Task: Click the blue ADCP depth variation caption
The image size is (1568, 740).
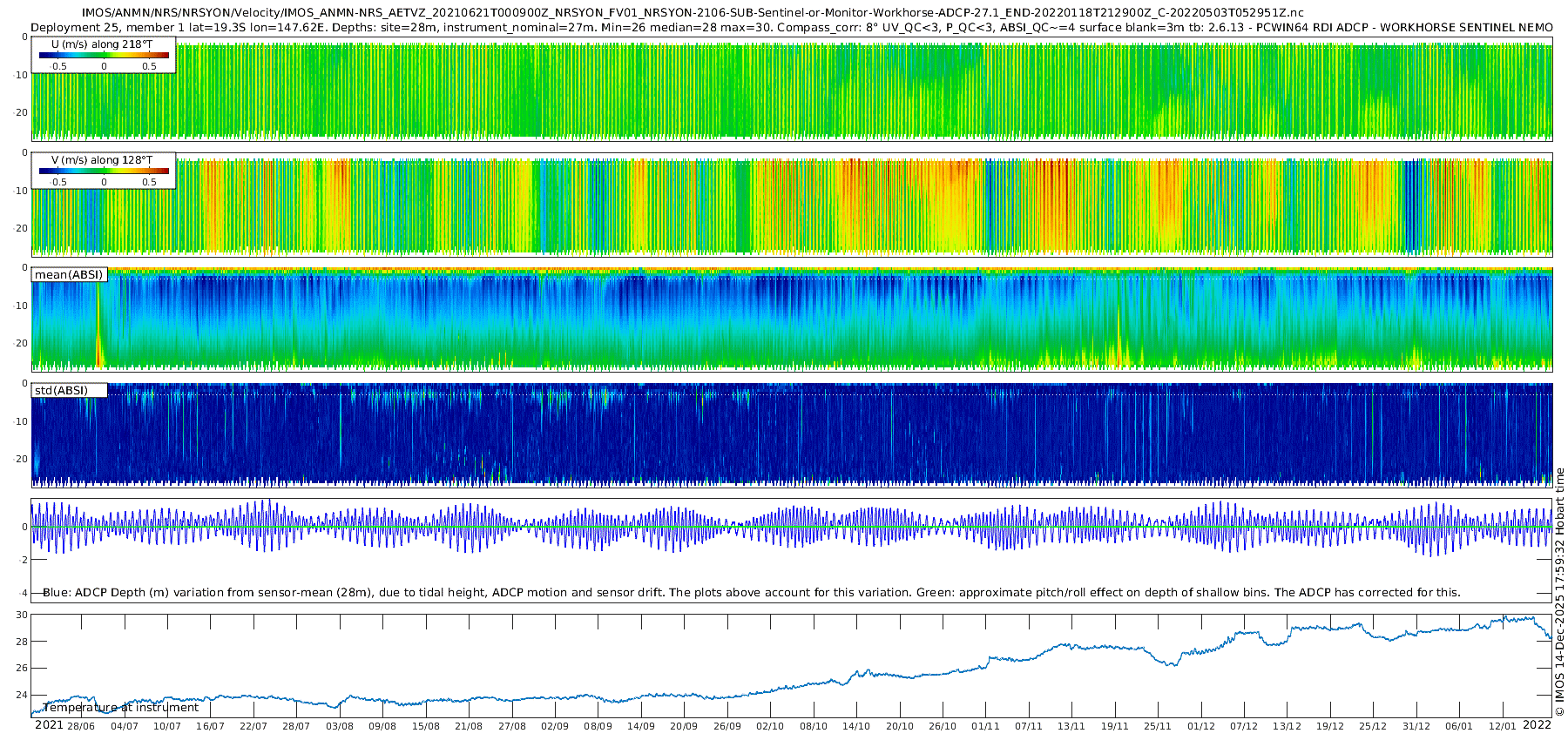Action: pos(751,593)
